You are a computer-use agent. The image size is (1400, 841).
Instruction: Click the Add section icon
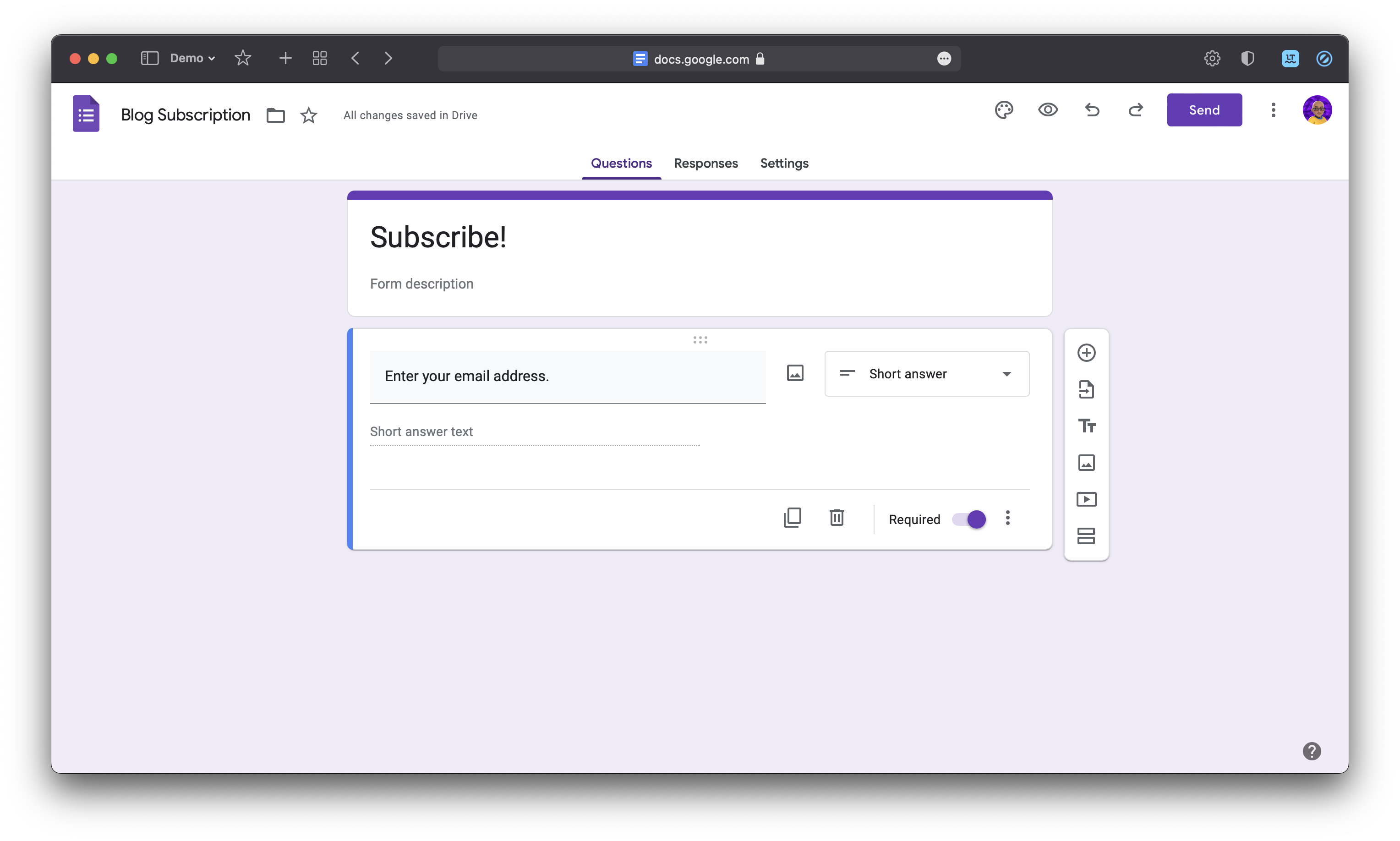pos(1086,535)
